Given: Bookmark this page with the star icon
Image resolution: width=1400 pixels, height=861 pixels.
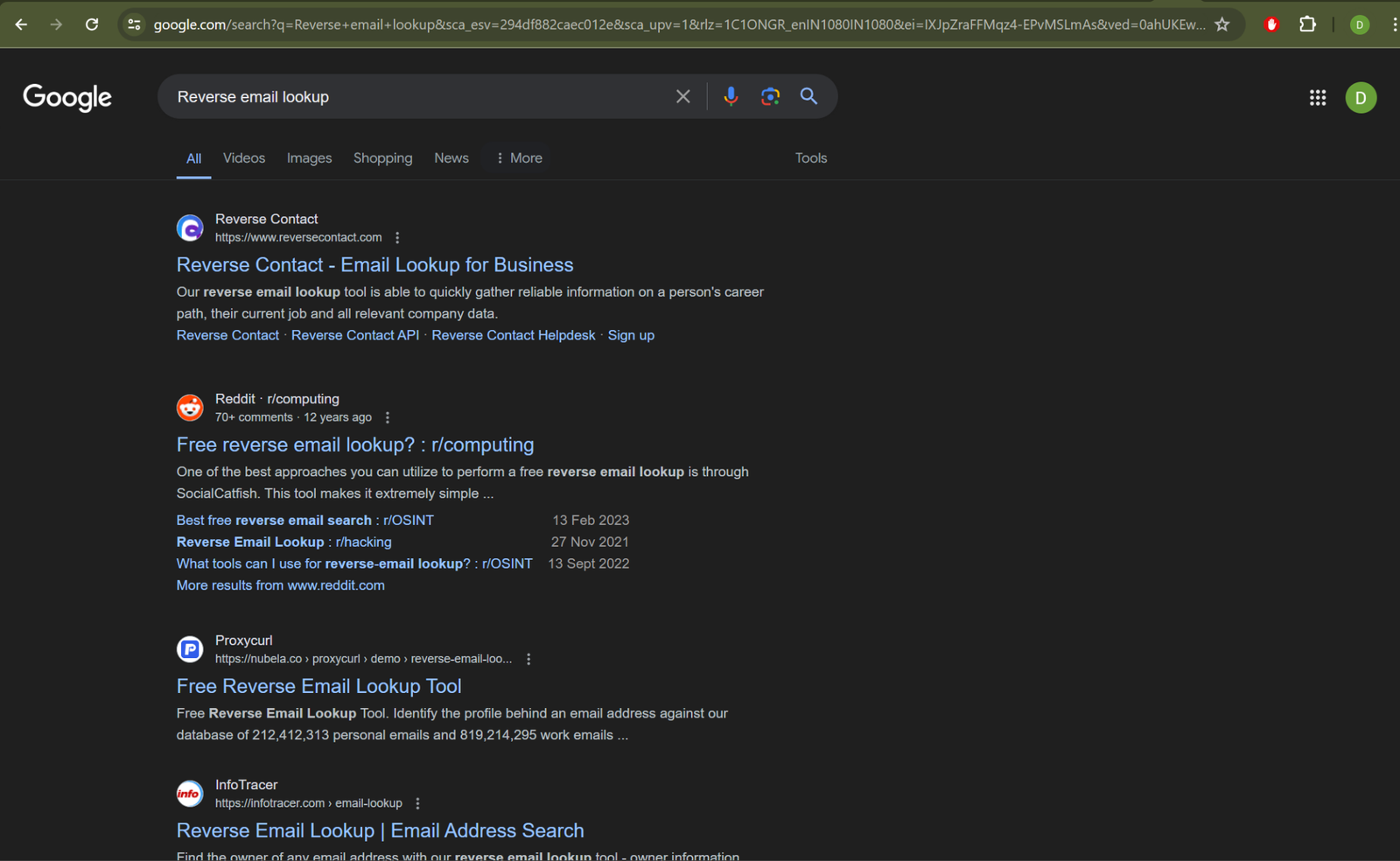Looking at the screenshot, I should point(1221,24).
